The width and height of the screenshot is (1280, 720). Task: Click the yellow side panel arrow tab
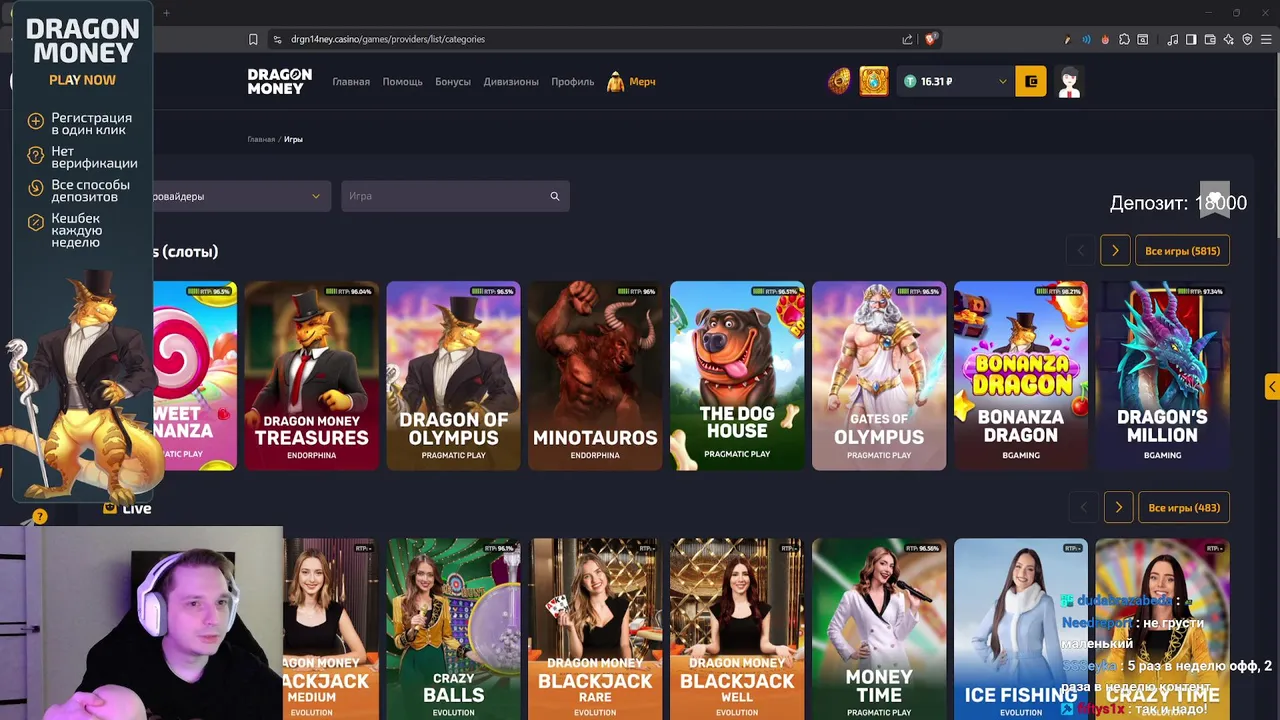tap(1272, 387)
